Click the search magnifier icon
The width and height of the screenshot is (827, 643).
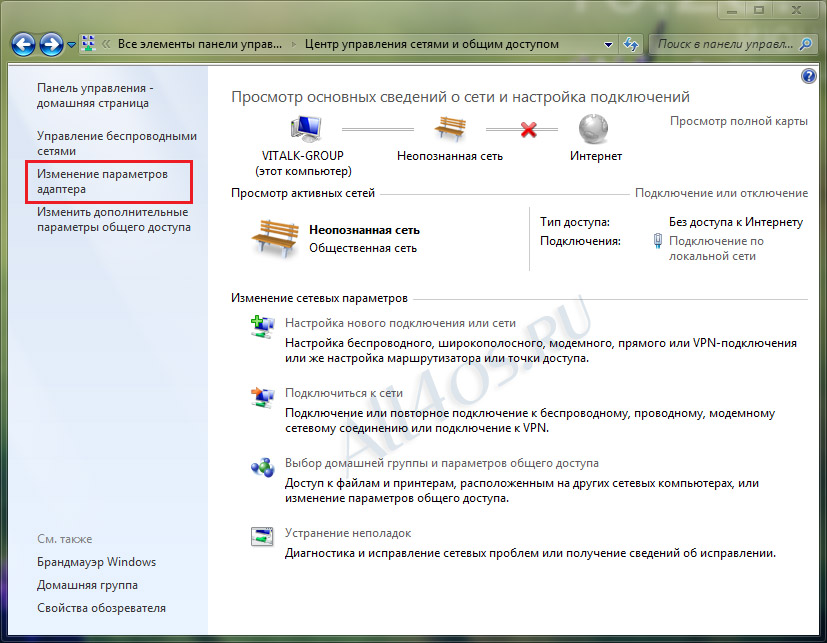tap(805, 44)
